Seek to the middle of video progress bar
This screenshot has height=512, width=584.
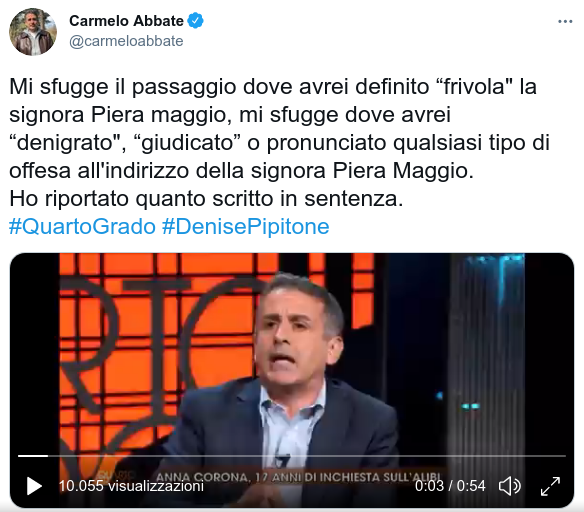(x=292, y=456)
